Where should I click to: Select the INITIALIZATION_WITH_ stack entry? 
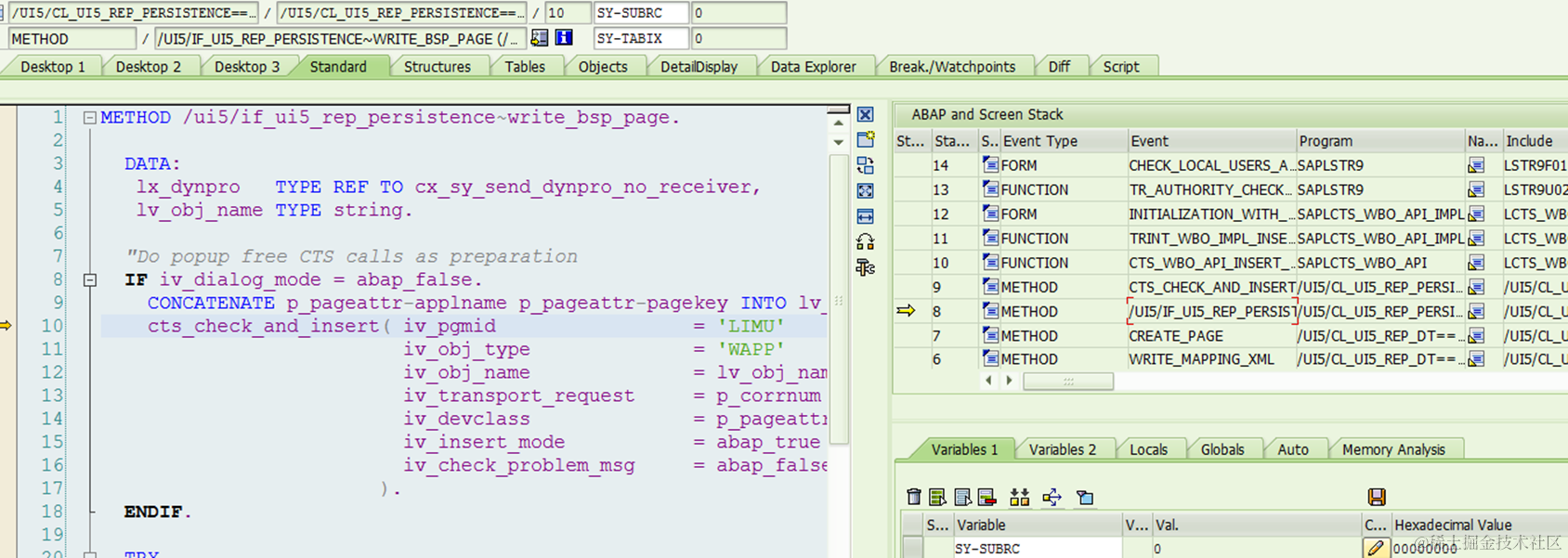point(1211,214)
